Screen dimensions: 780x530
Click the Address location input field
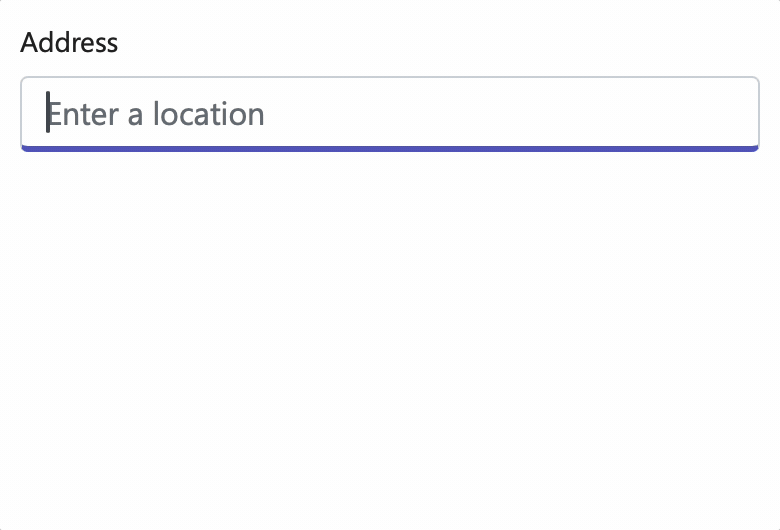(390, 114)
